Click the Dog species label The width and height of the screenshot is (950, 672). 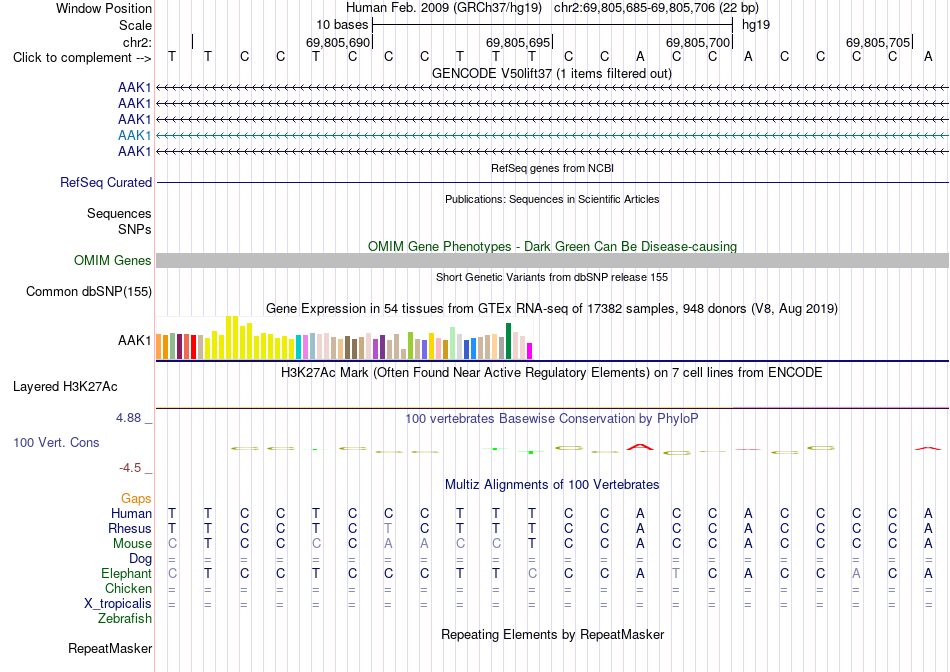tap(141, 559)
